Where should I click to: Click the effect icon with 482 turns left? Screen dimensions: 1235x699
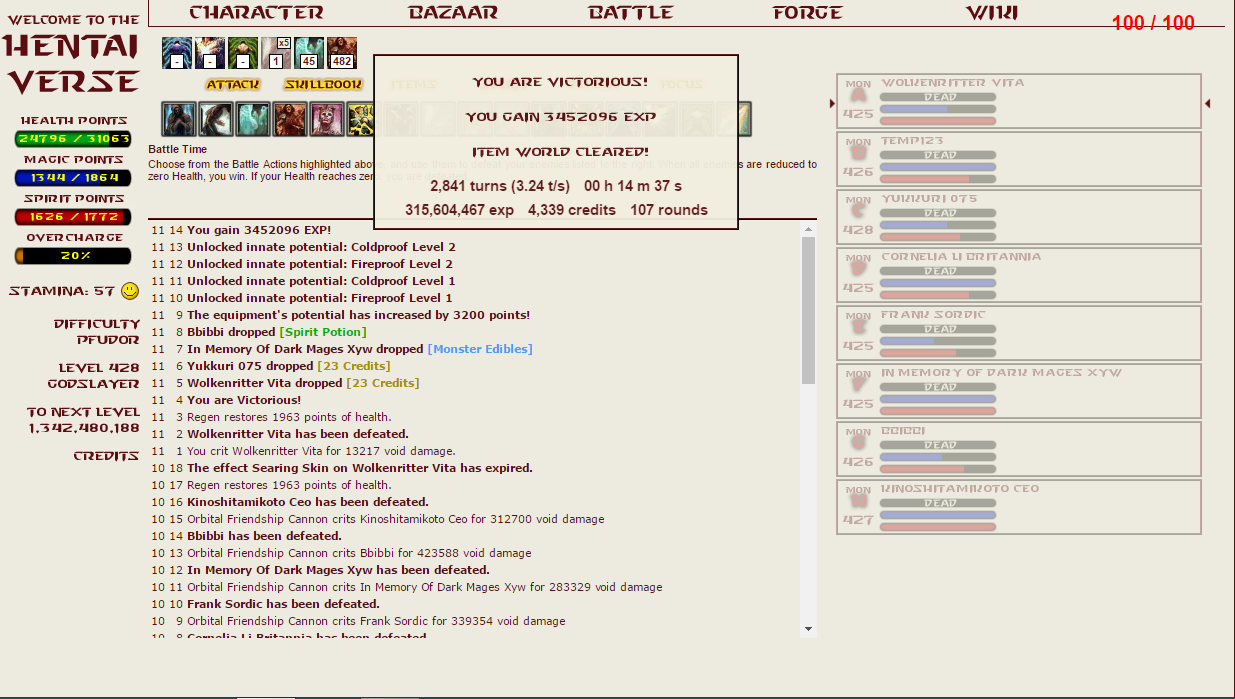[x=342, y=53]
